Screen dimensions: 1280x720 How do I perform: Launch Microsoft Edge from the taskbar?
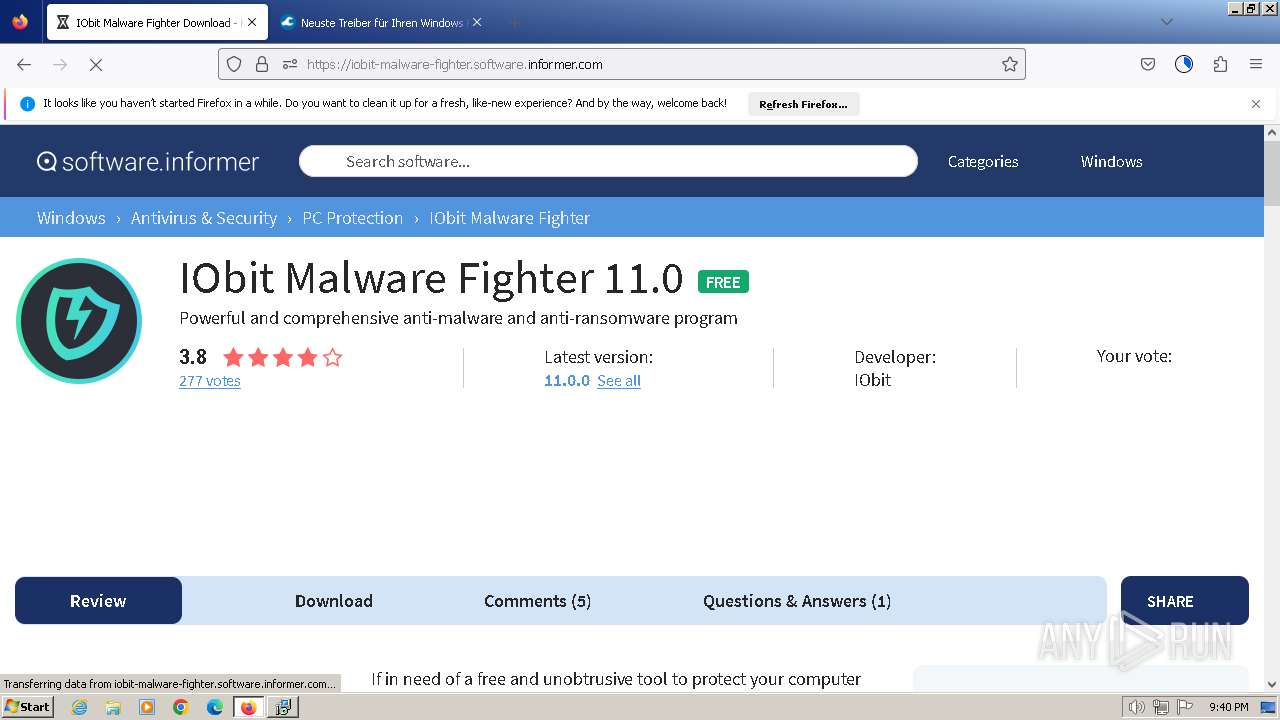(x=215, y=707)
